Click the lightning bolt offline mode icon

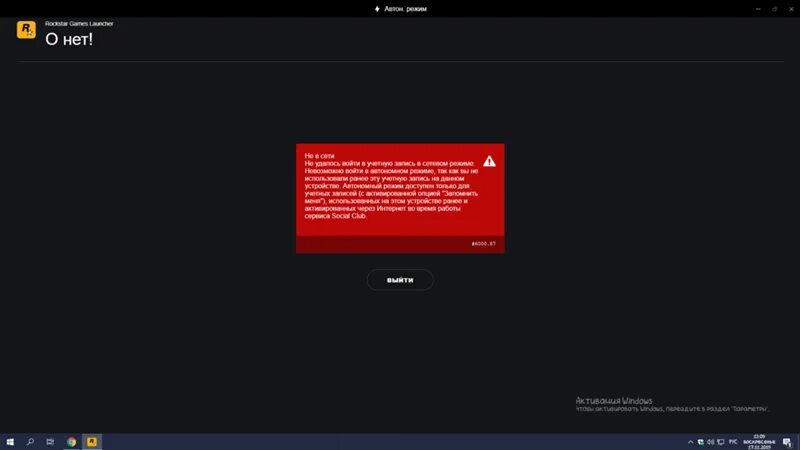pos(377,9)
